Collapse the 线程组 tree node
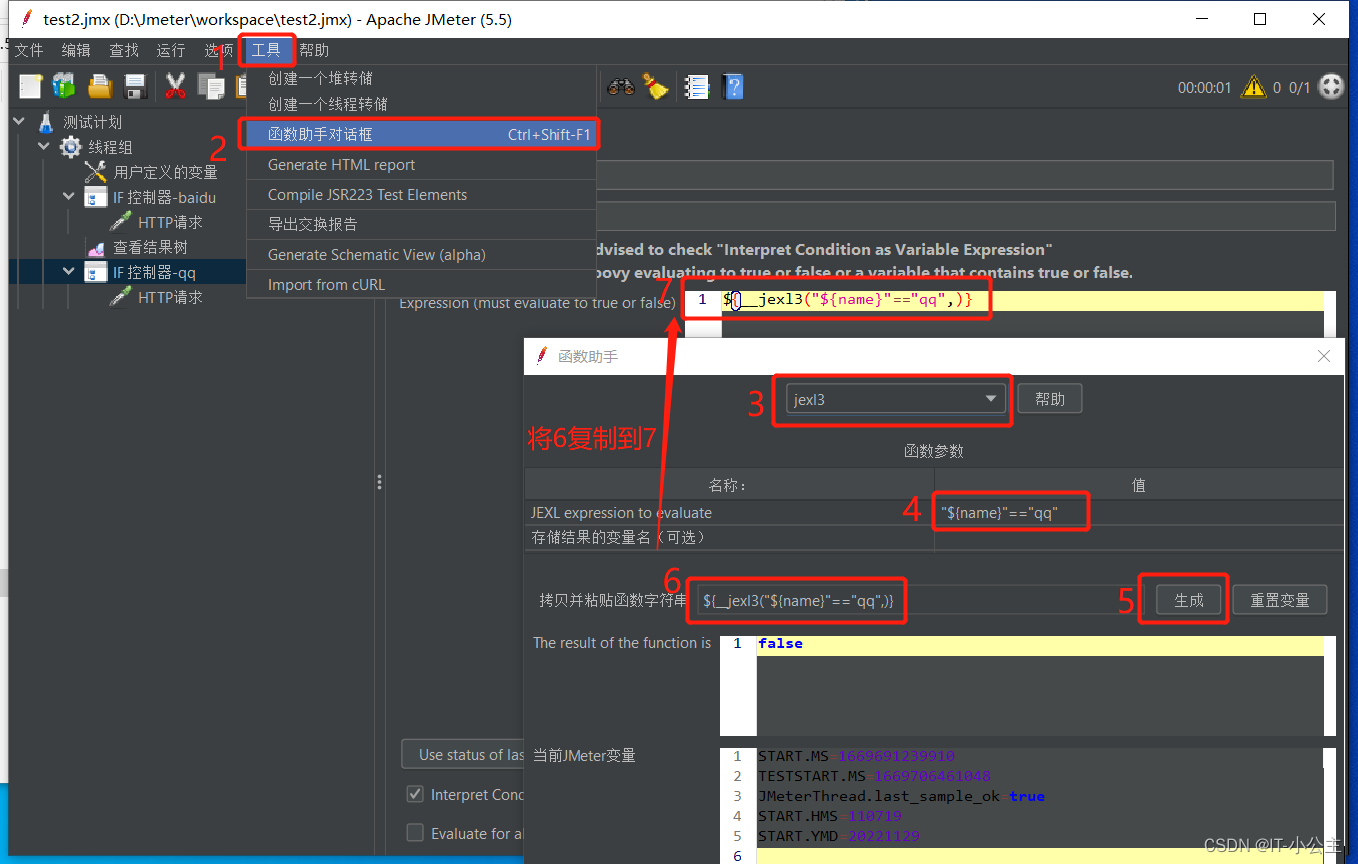The image size is (1358, 864). point(44,146)
